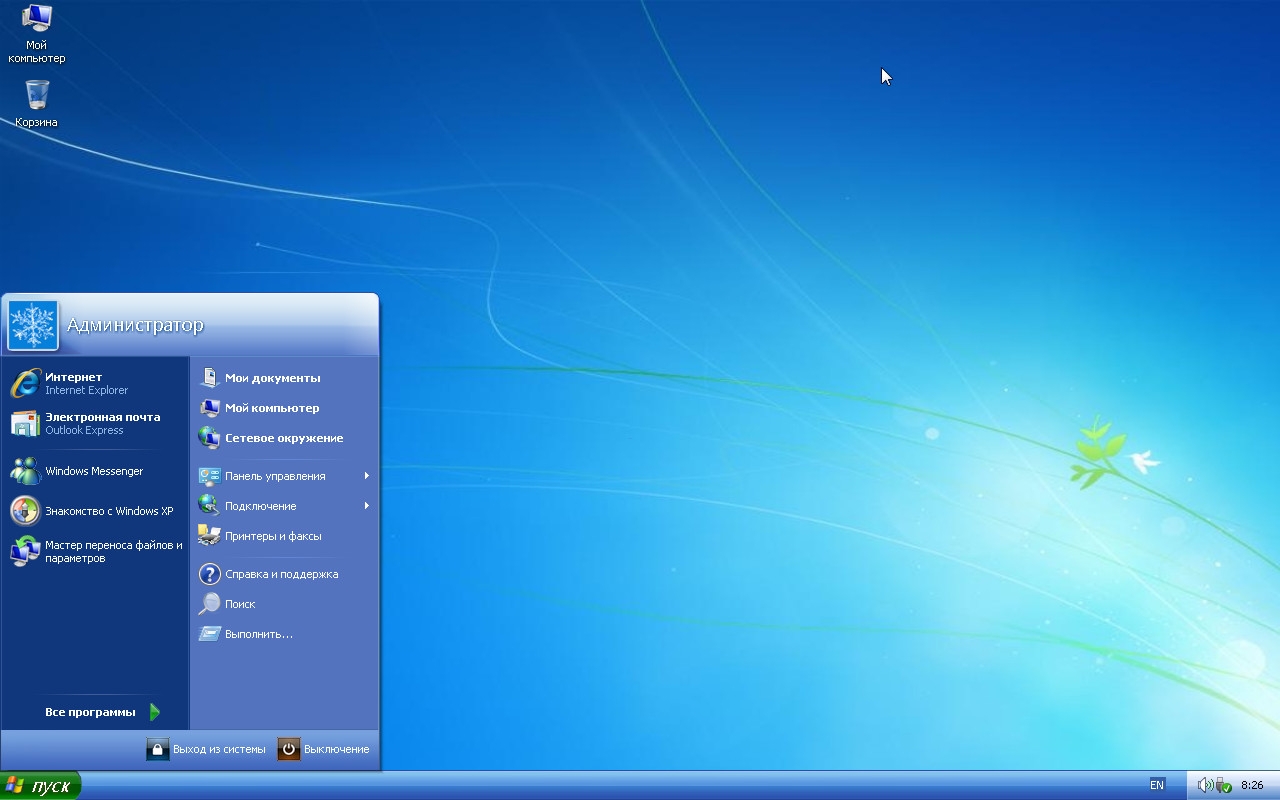The height and width of the screenshot is (800, 1280).
Task: Open Справка и поддержка help center
Action: (x=284, y=574)
